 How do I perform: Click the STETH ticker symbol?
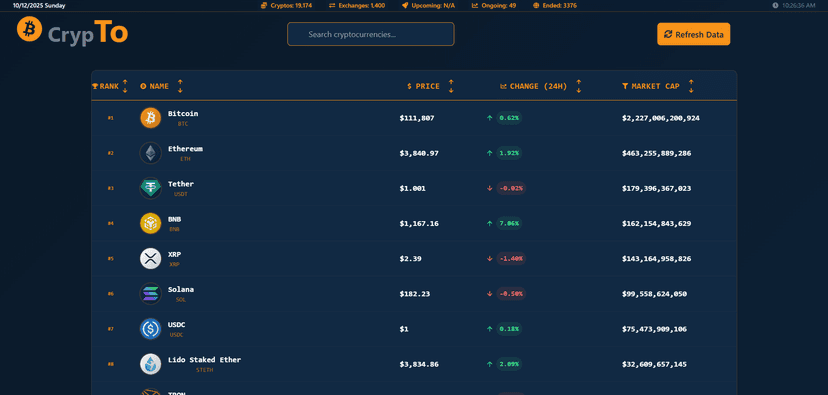204,370
